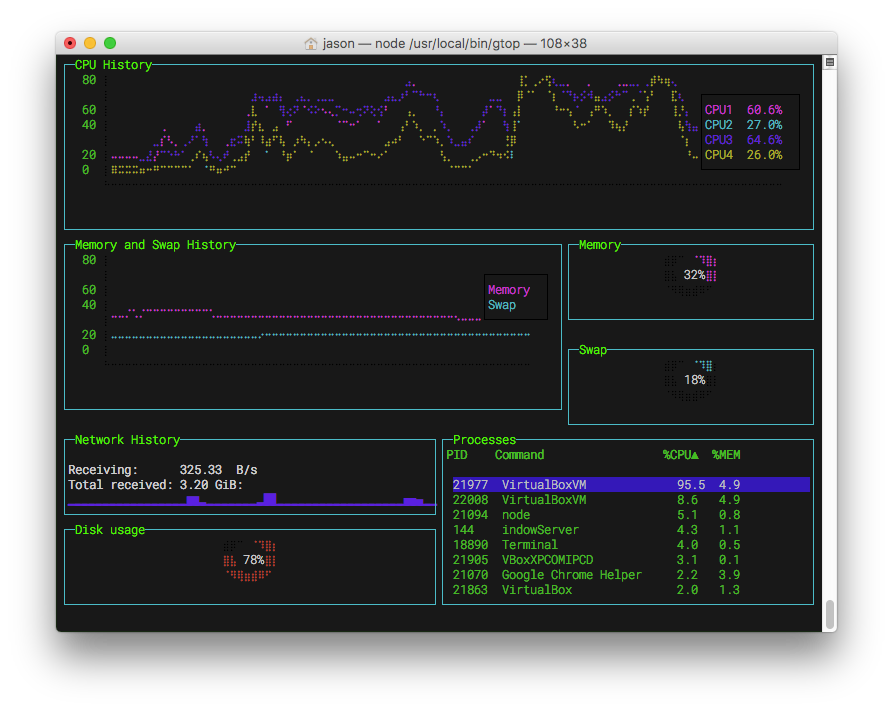
Task: Click the Command column header
Action: 519,455
